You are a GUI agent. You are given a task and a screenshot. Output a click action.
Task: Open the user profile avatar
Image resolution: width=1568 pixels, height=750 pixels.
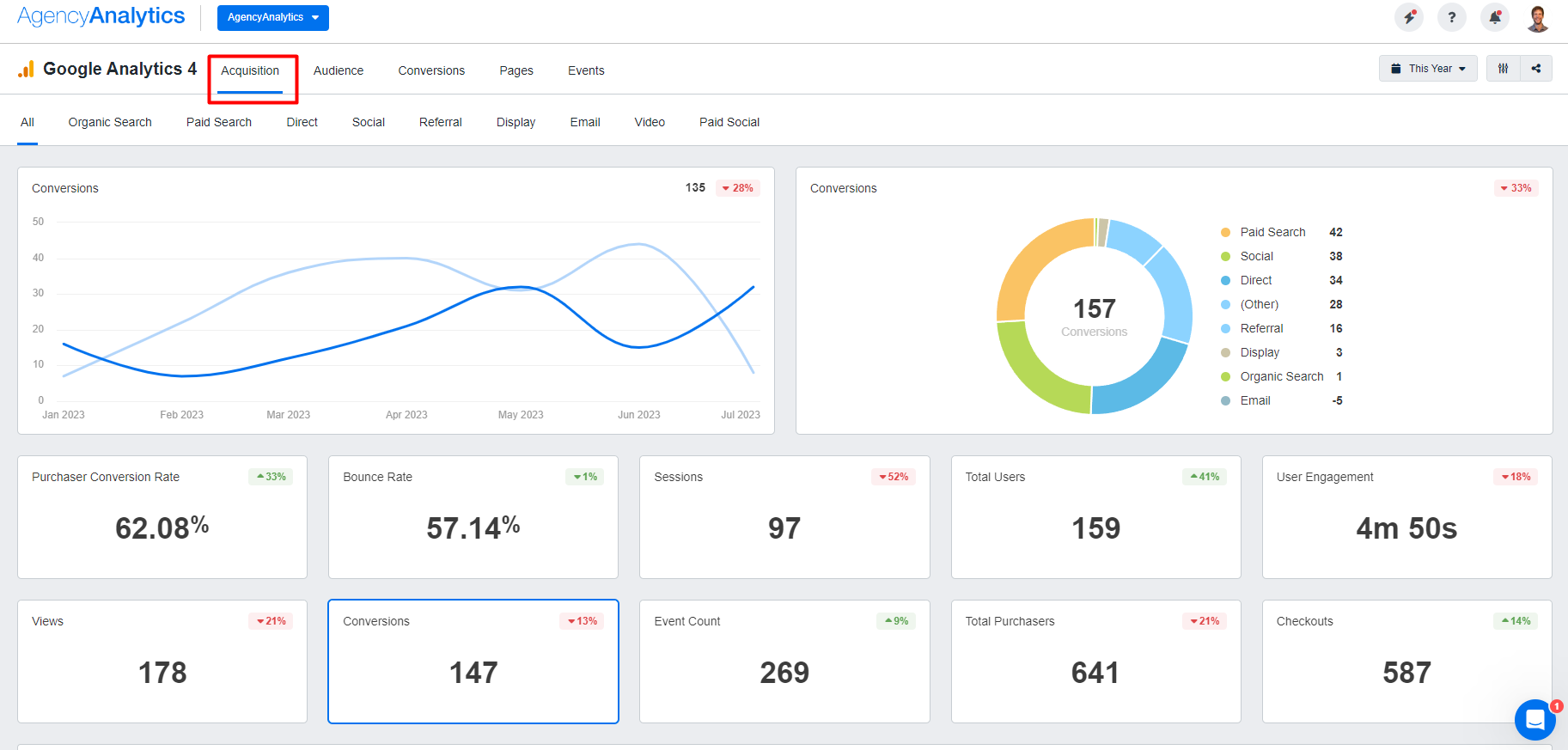coord(1537,18)
